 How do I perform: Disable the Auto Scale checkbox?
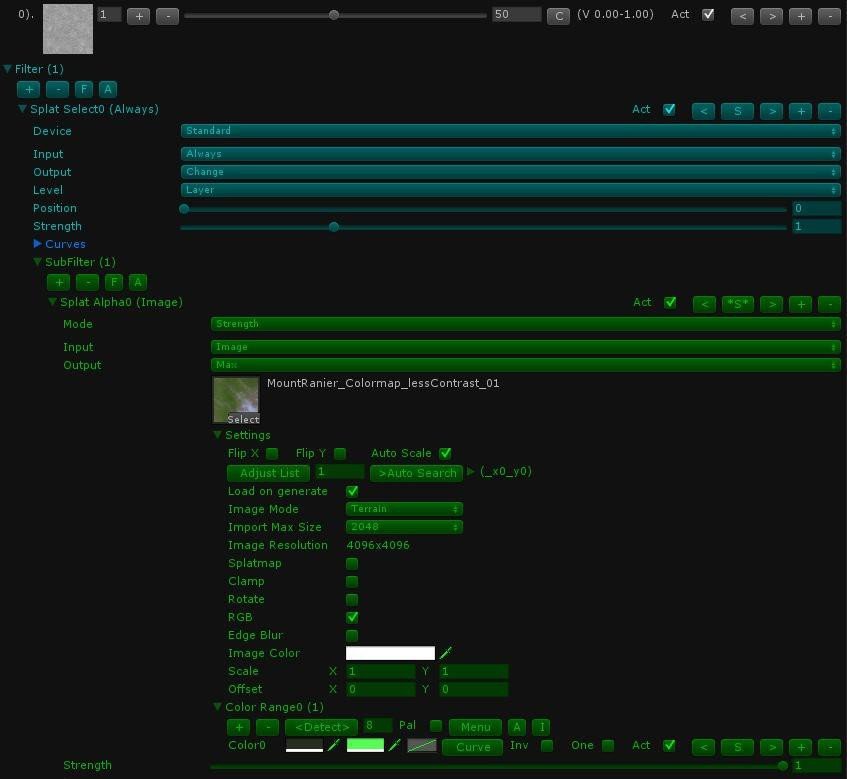(x=445, y=453)
